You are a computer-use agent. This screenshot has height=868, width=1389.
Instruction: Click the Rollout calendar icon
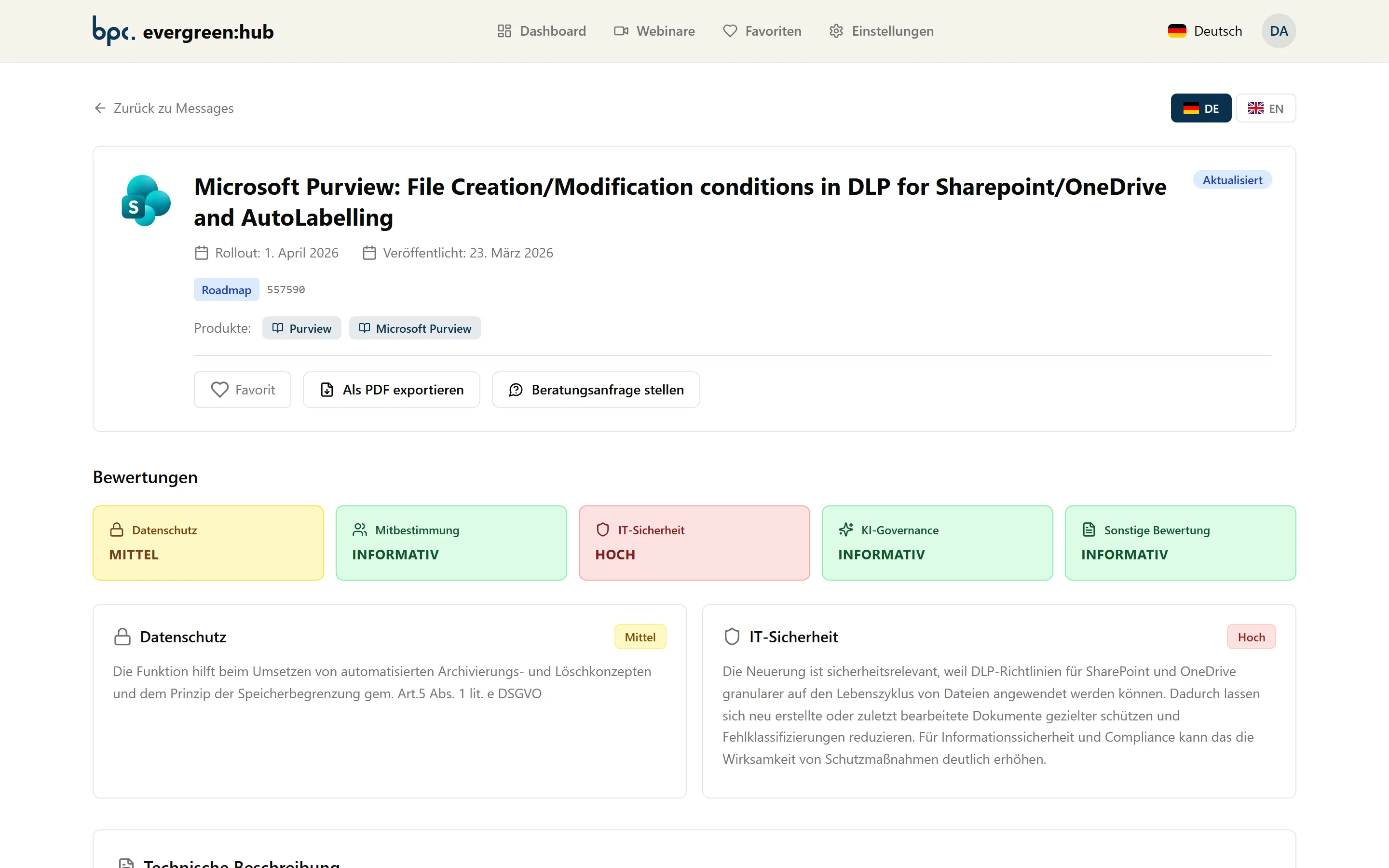(x=201, y=253)
